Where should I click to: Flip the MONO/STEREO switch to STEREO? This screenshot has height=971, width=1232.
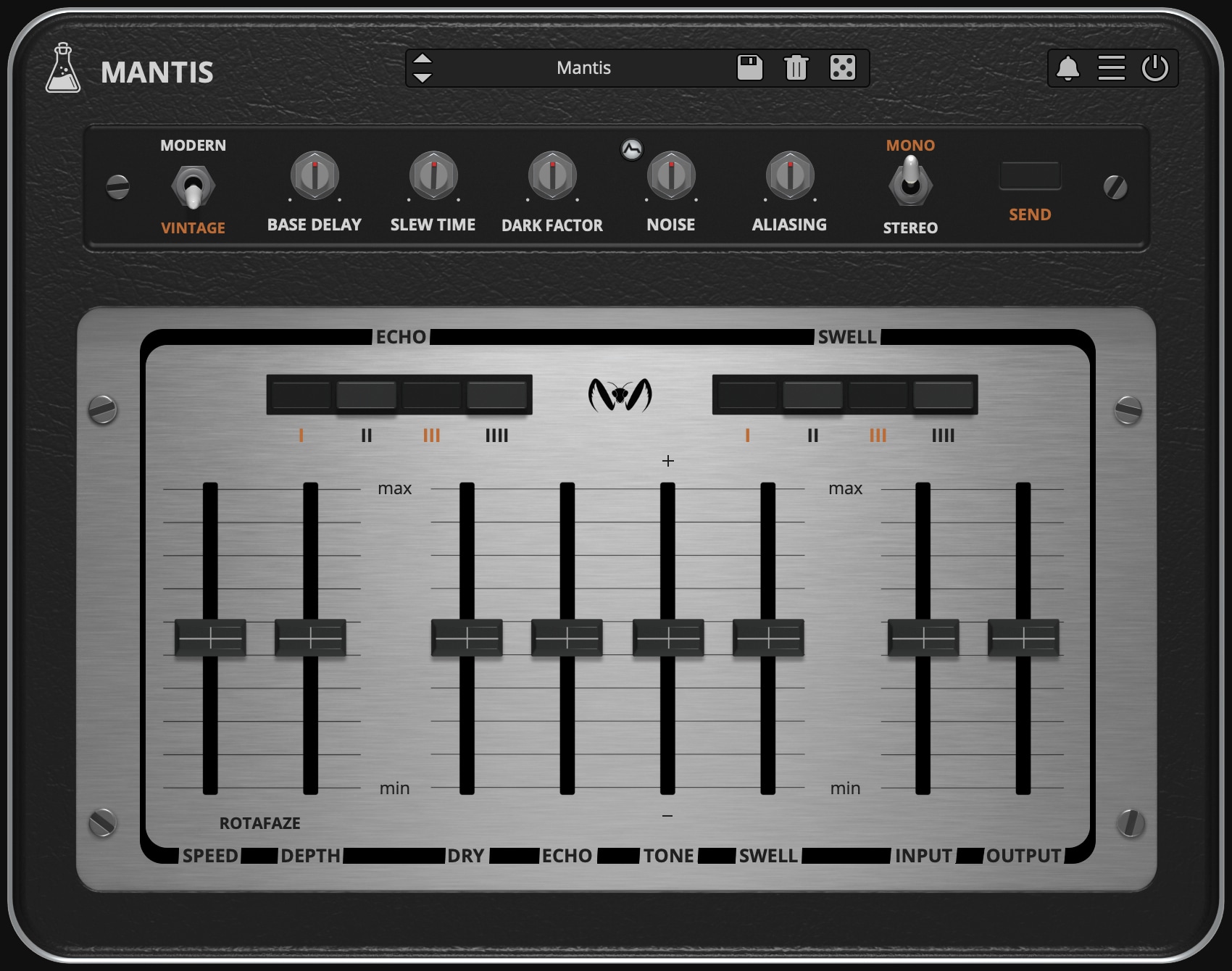[911, 196]
